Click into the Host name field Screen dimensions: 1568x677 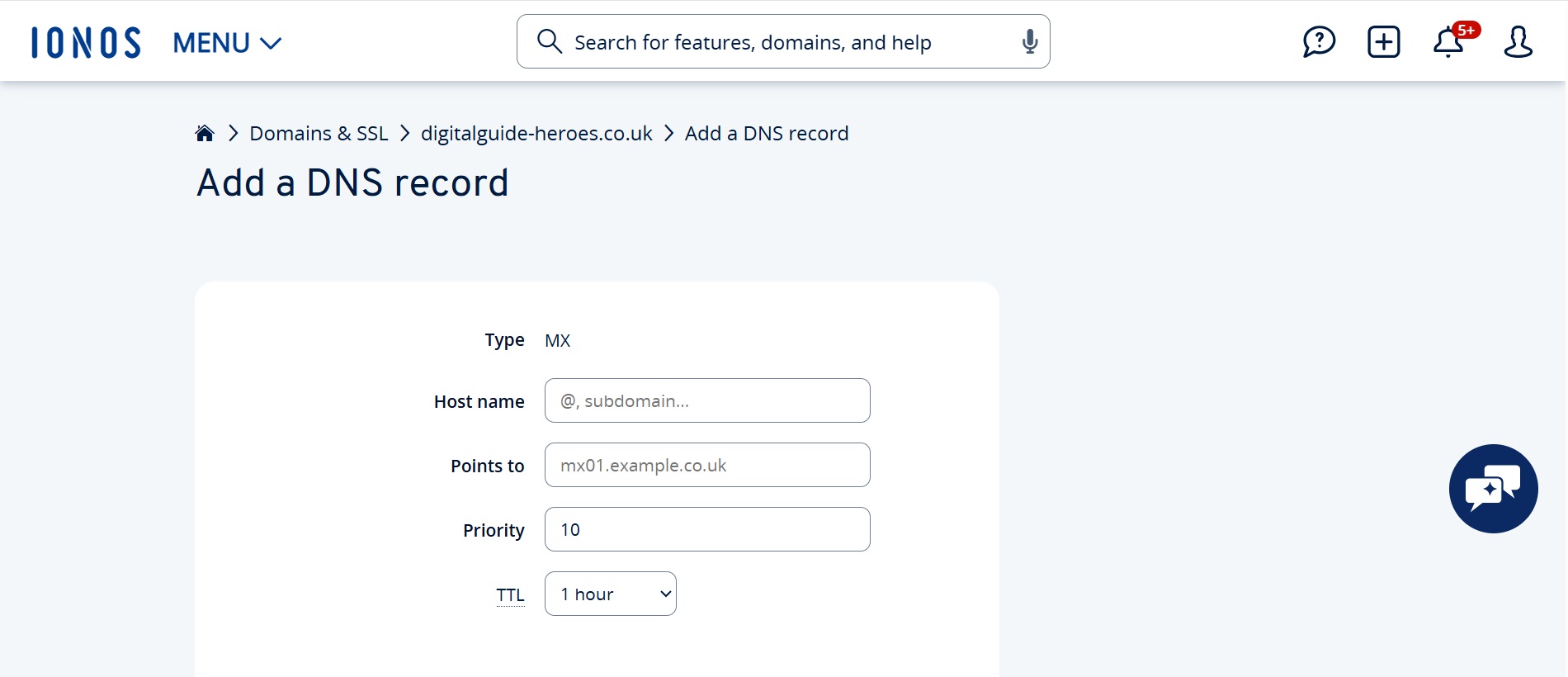click(707, 401)
